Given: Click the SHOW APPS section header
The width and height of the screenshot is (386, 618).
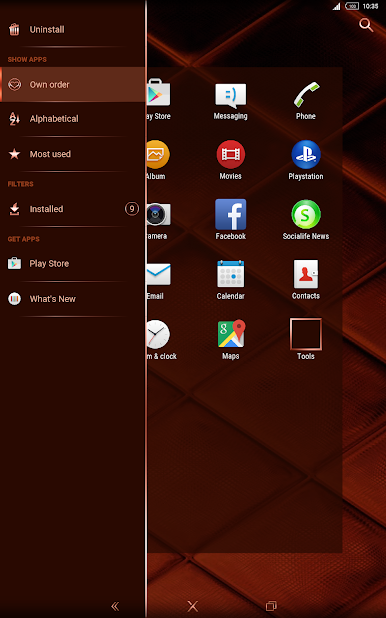Looking at the screenshot, I should [x=27, y=60].
